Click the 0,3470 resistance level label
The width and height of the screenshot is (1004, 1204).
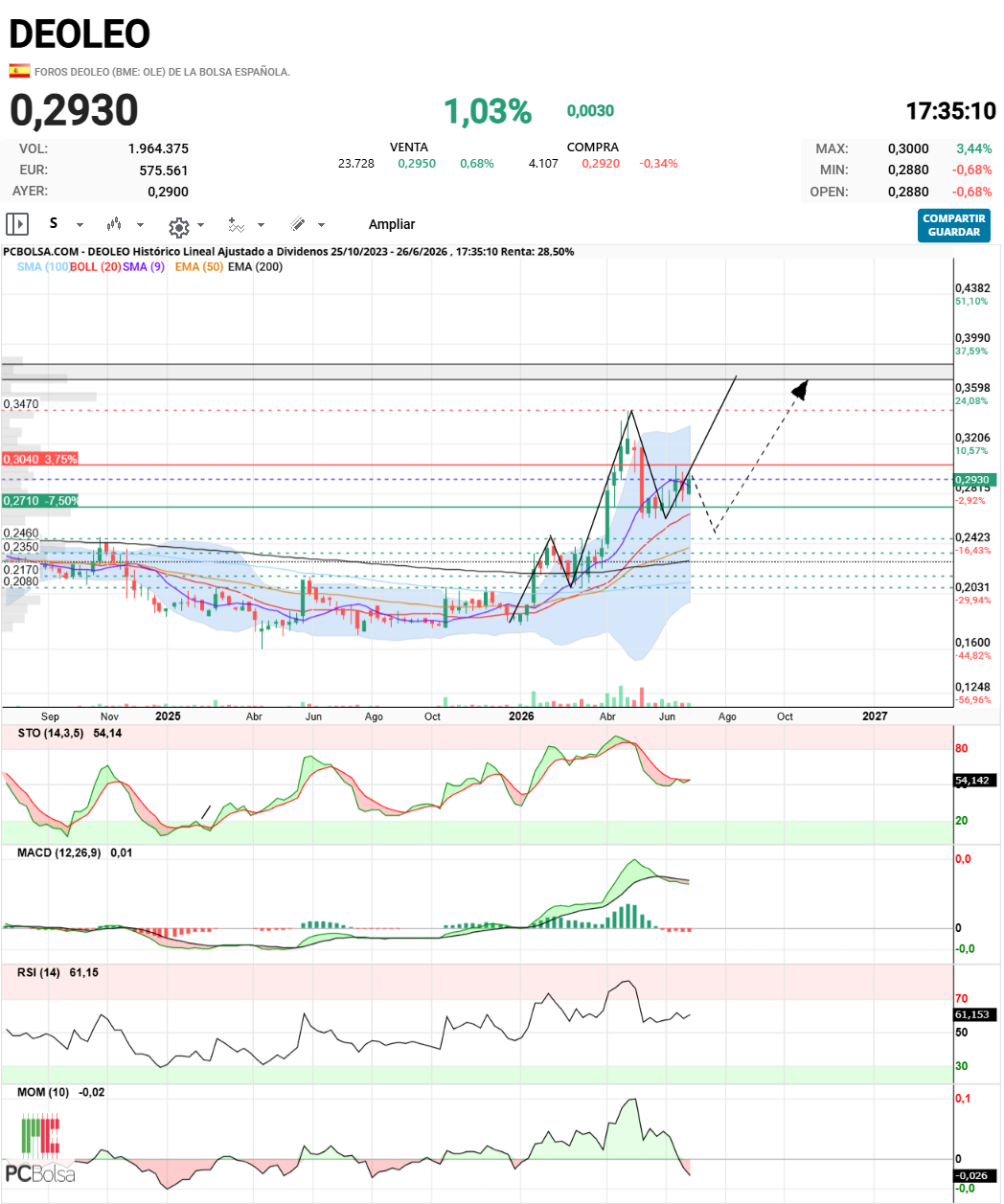point(21,404)
